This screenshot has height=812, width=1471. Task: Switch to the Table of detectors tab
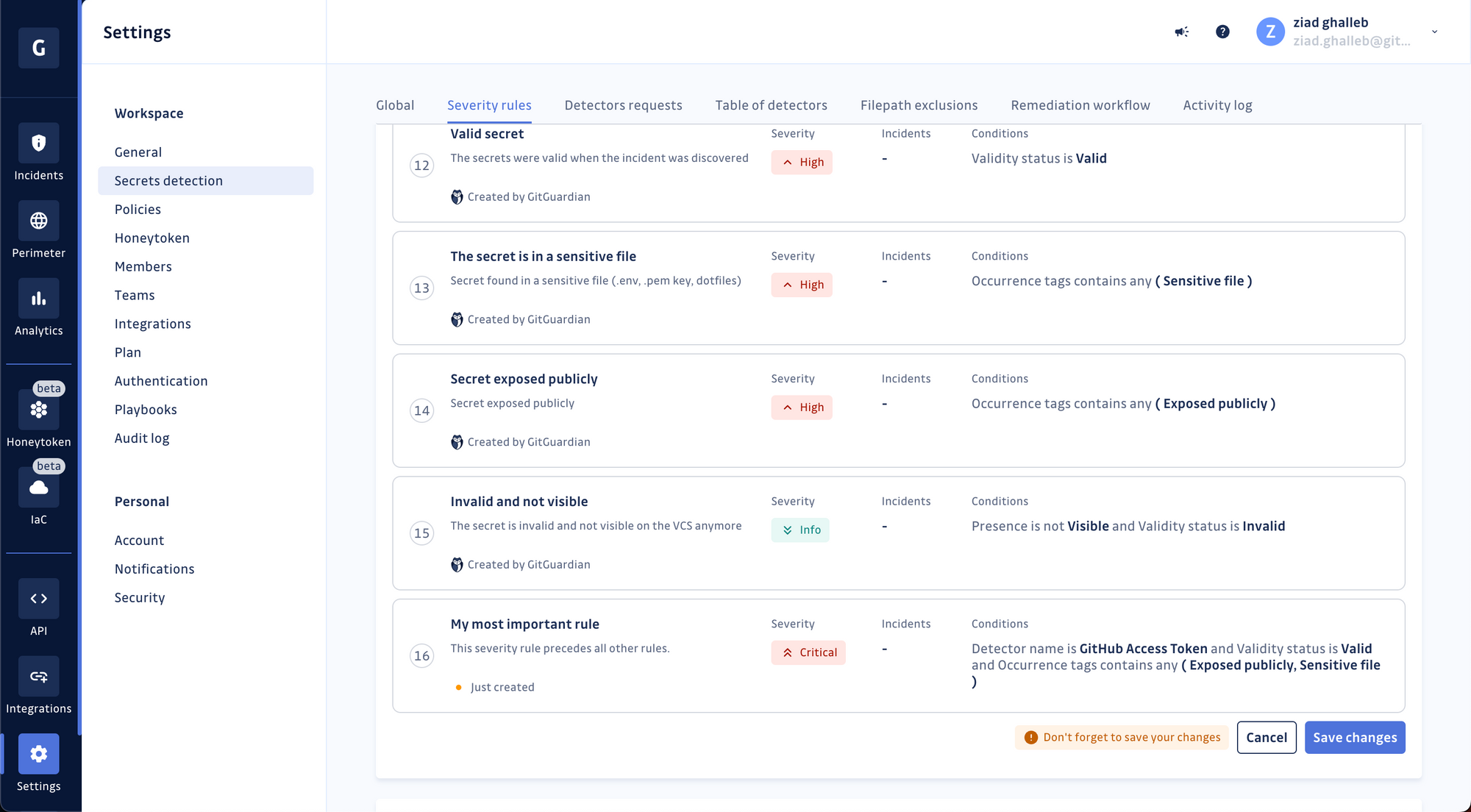(x=771, y=105)
